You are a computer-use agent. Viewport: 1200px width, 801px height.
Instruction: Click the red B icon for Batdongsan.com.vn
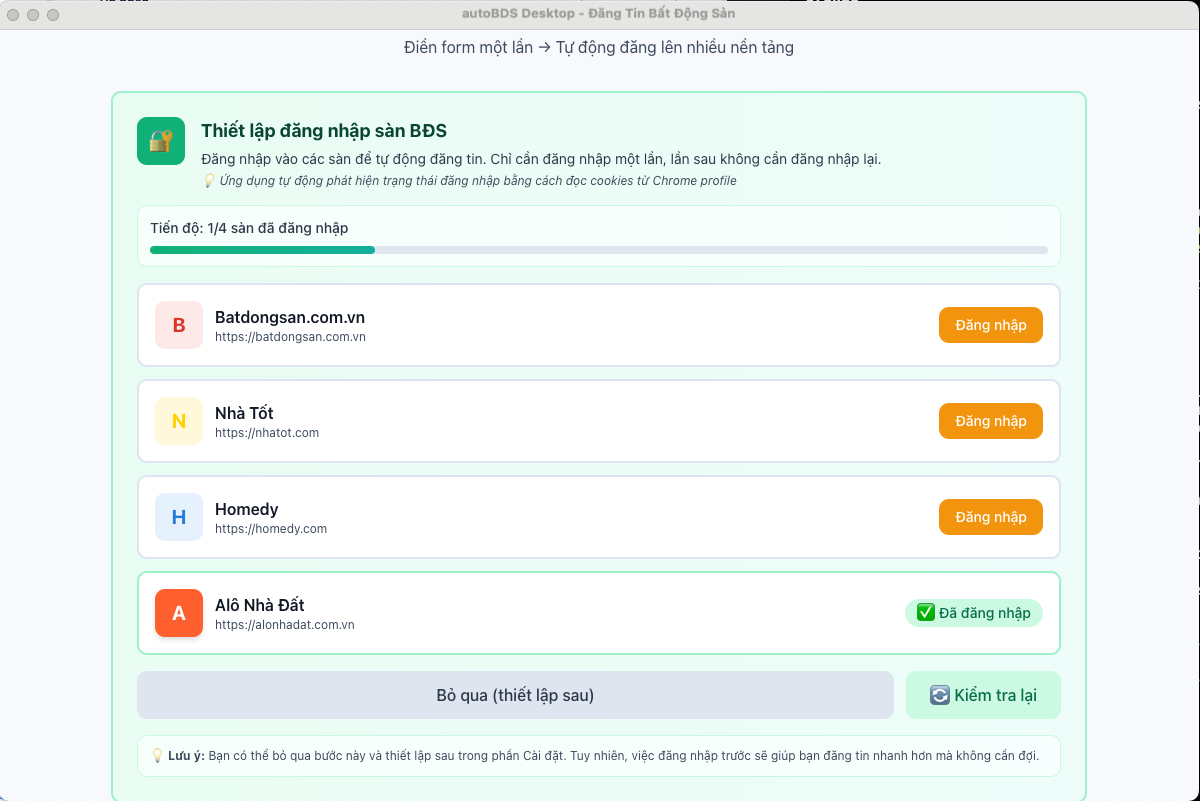[179, 325]
